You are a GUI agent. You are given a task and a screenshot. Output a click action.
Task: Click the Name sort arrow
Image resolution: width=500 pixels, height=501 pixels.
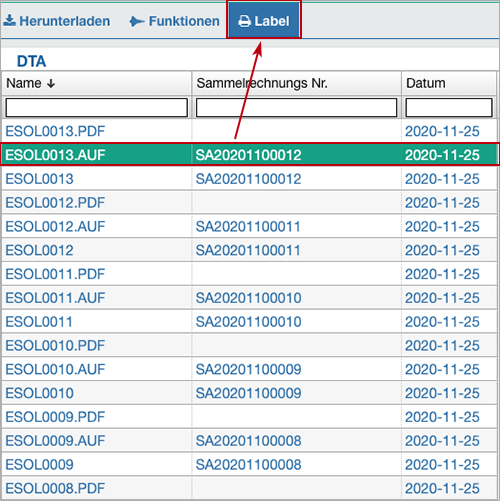click(x=51, y=83)
